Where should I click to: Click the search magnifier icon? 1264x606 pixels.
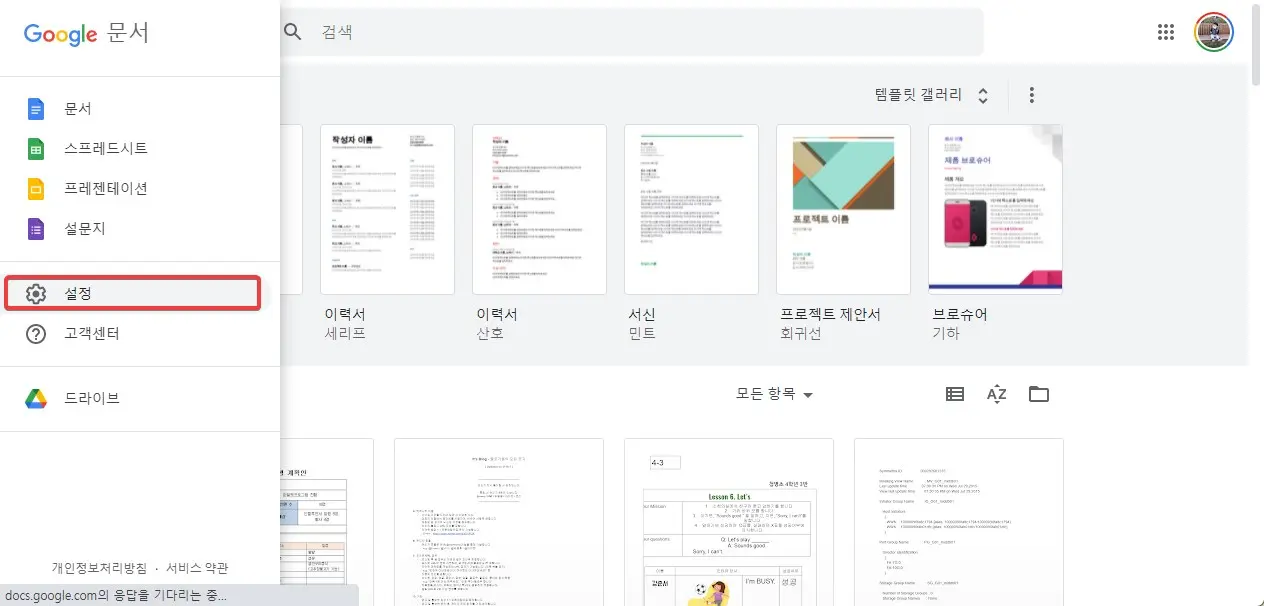[292, 31]
